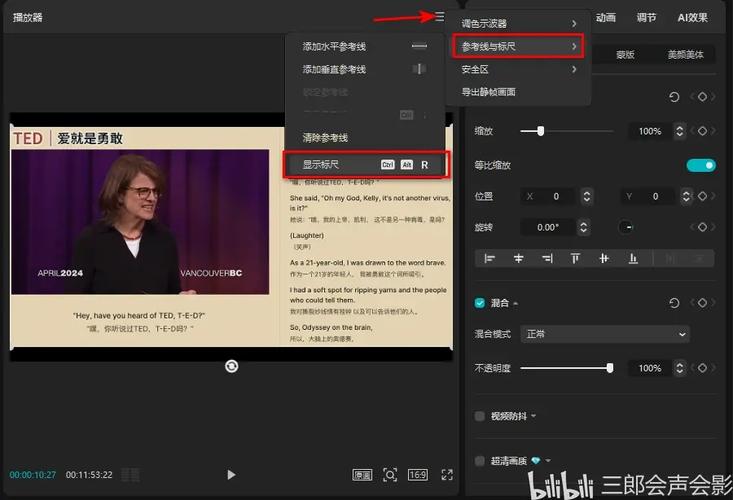Expand the 视频防抖 section arrow

(534, 416)
